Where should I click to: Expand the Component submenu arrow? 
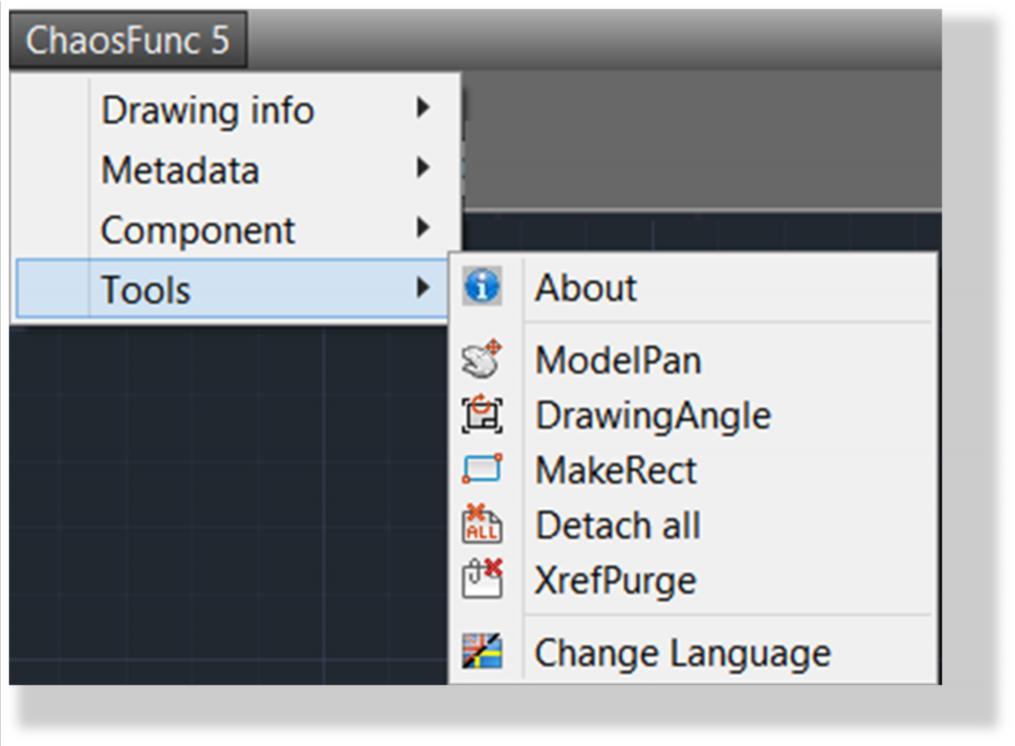pyautogui.click(x=423, y=227)
